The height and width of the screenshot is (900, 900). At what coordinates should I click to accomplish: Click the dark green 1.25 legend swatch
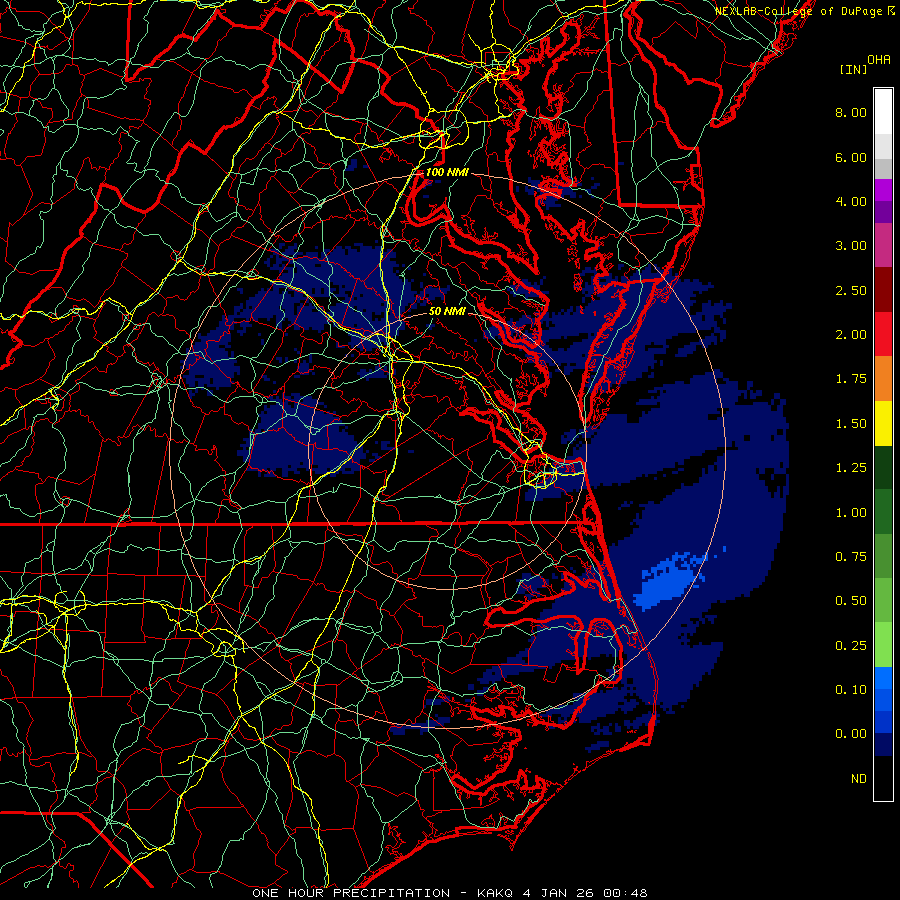(x=883, y=467)
